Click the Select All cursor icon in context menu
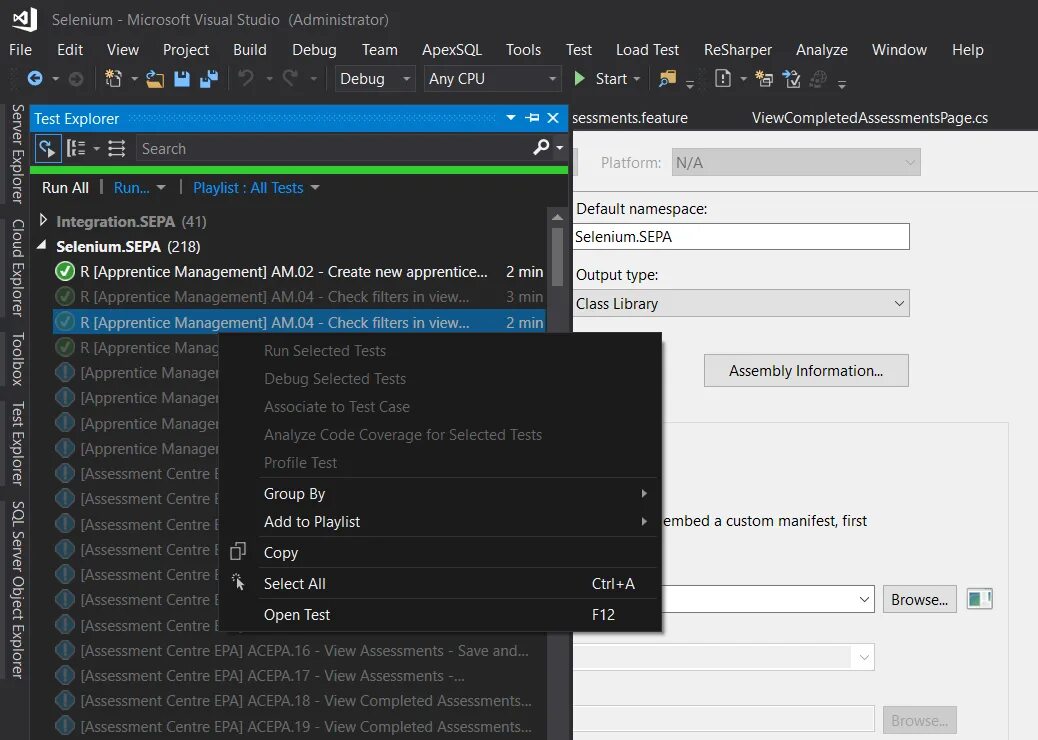The image size is (1038, 740). point(238,582)
